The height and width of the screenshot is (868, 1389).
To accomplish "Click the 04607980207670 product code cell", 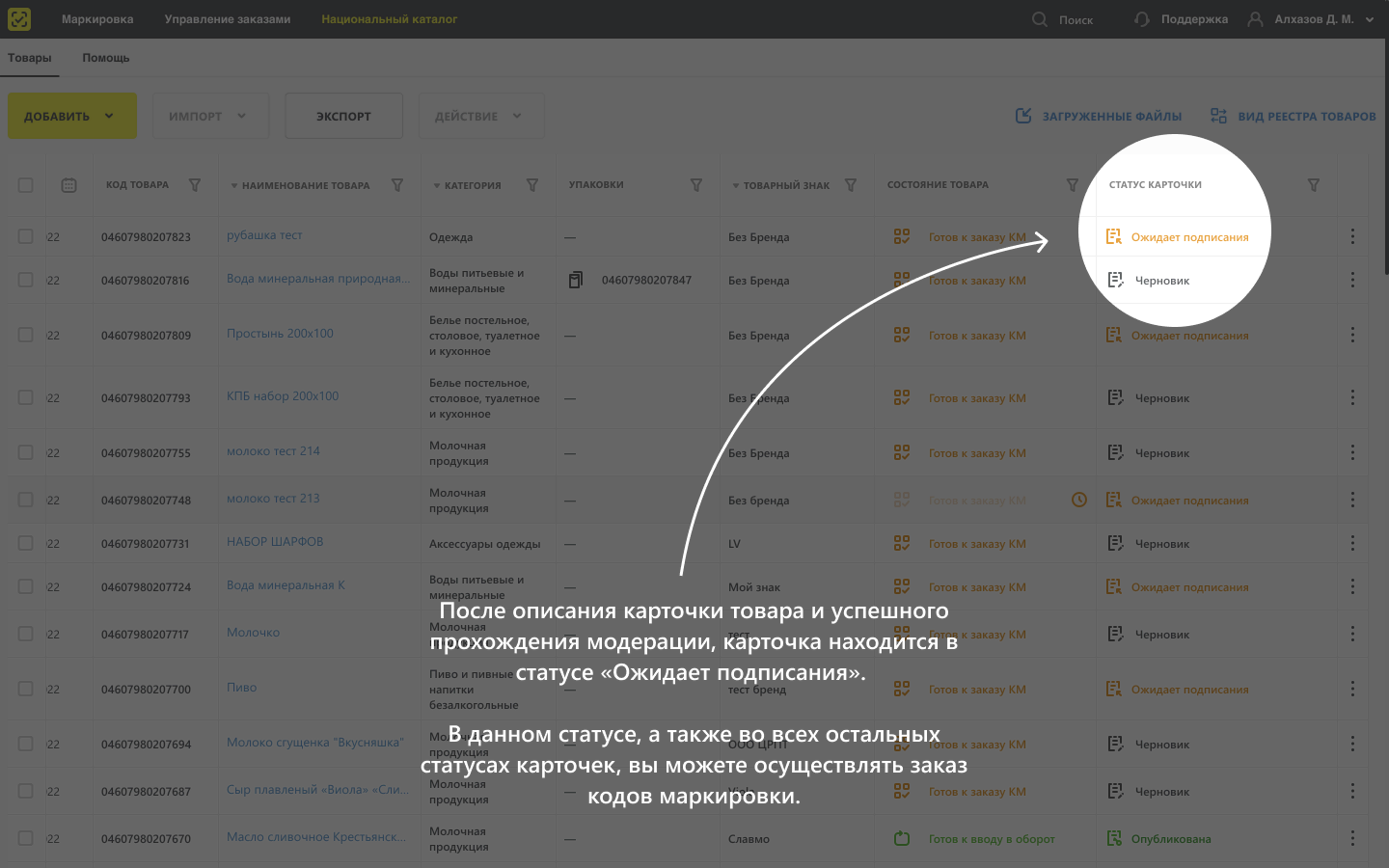I will pos(146,839).
